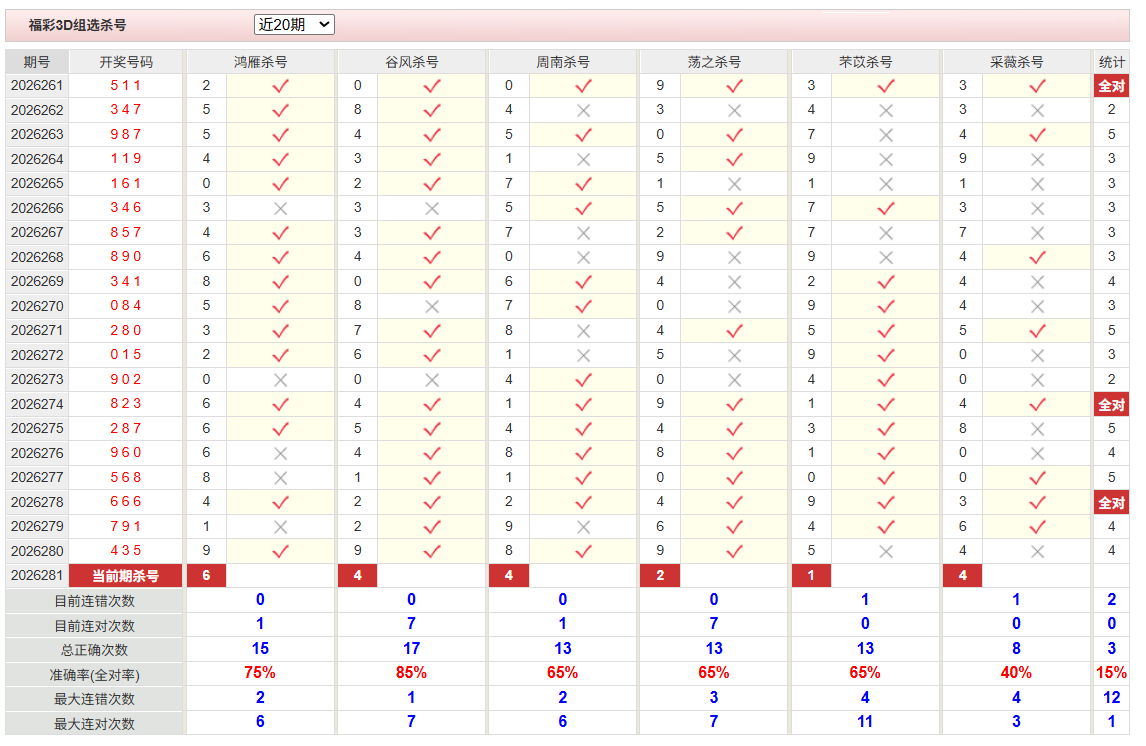Click the 全对 badge in row 2026261
The height and width of the screenshot is (746, 1146).
(x=1112, y=86)
